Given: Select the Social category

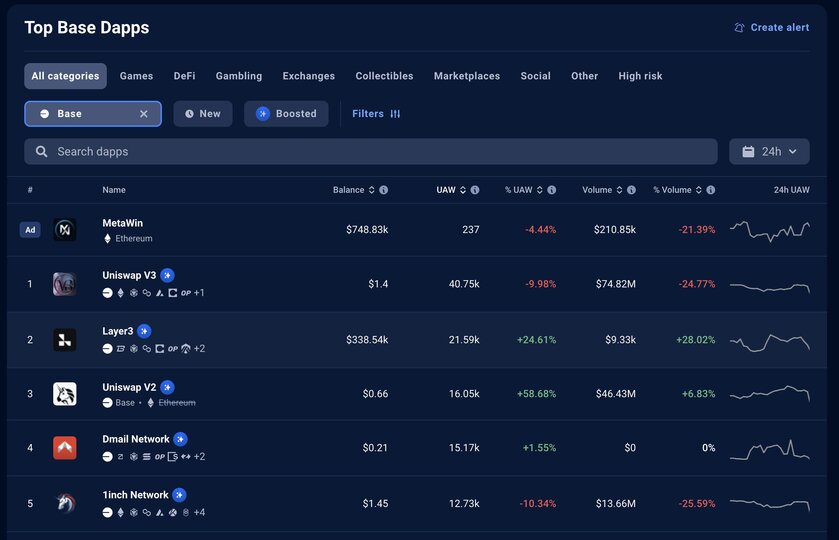Looking at the screenshot, I should (535, 76).
